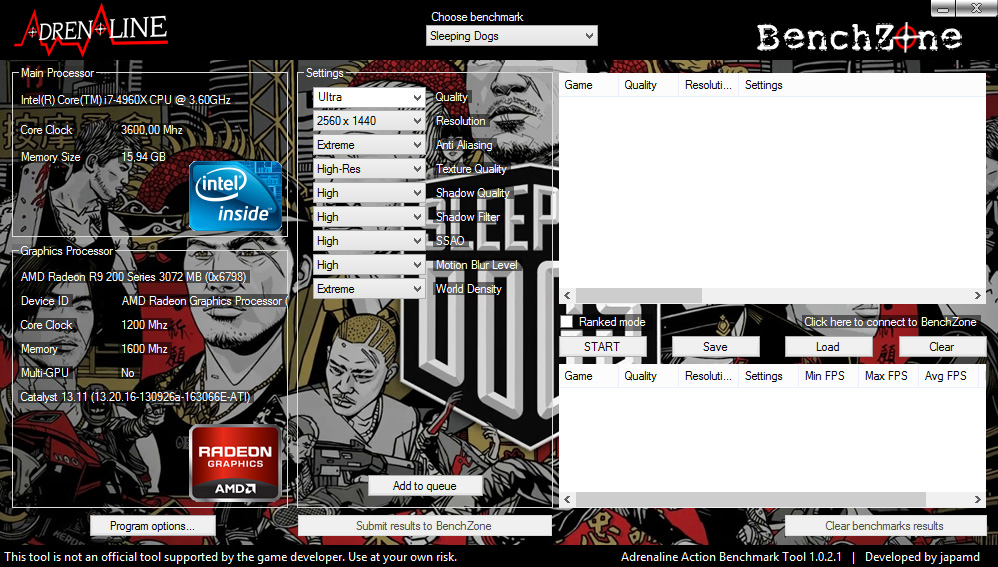The width and height of the screenshot is (998, 567).
Task: Open Program options
Action: click(x=153, y=526)
